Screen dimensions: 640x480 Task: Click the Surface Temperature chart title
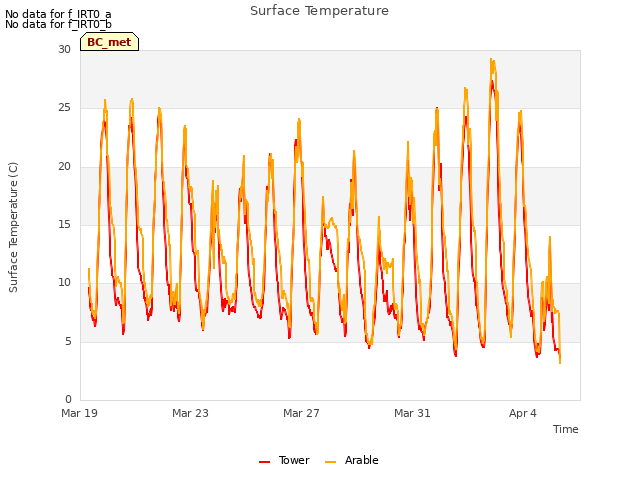coord(319,11)
